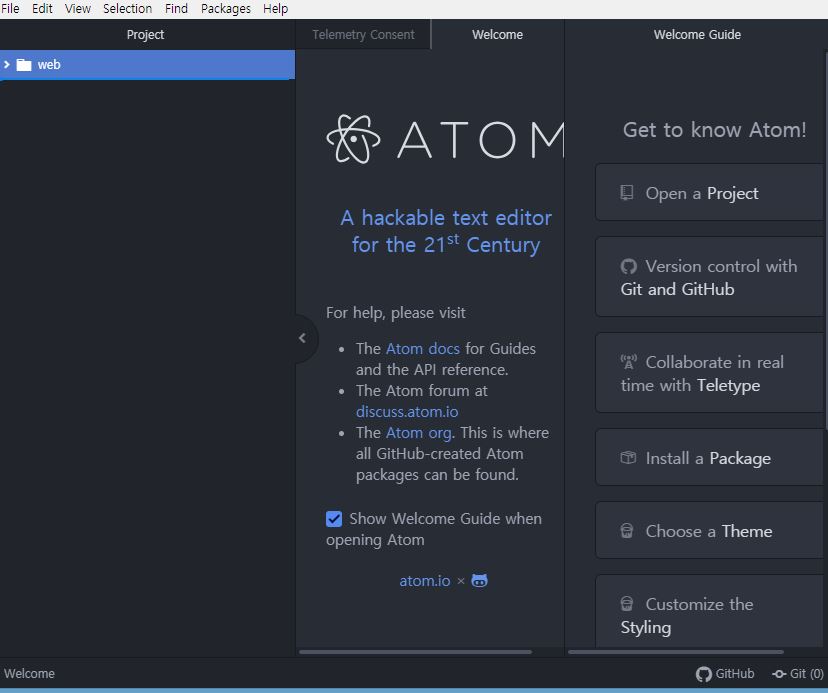Open the Atom docs link
Viewport: 828px width, 693px height.
422,349
